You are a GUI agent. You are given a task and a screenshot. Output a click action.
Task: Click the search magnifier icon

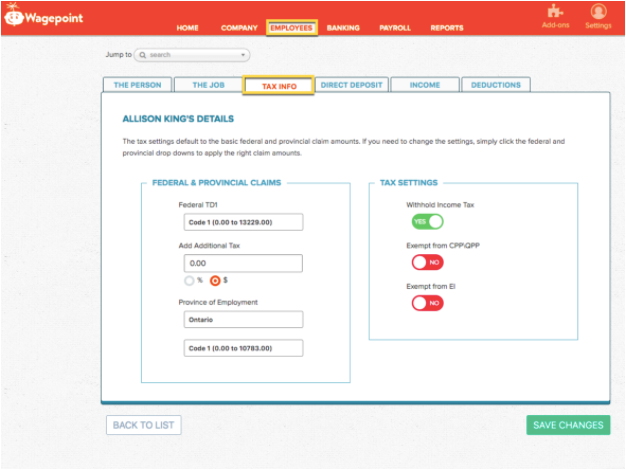coord(143,55)
